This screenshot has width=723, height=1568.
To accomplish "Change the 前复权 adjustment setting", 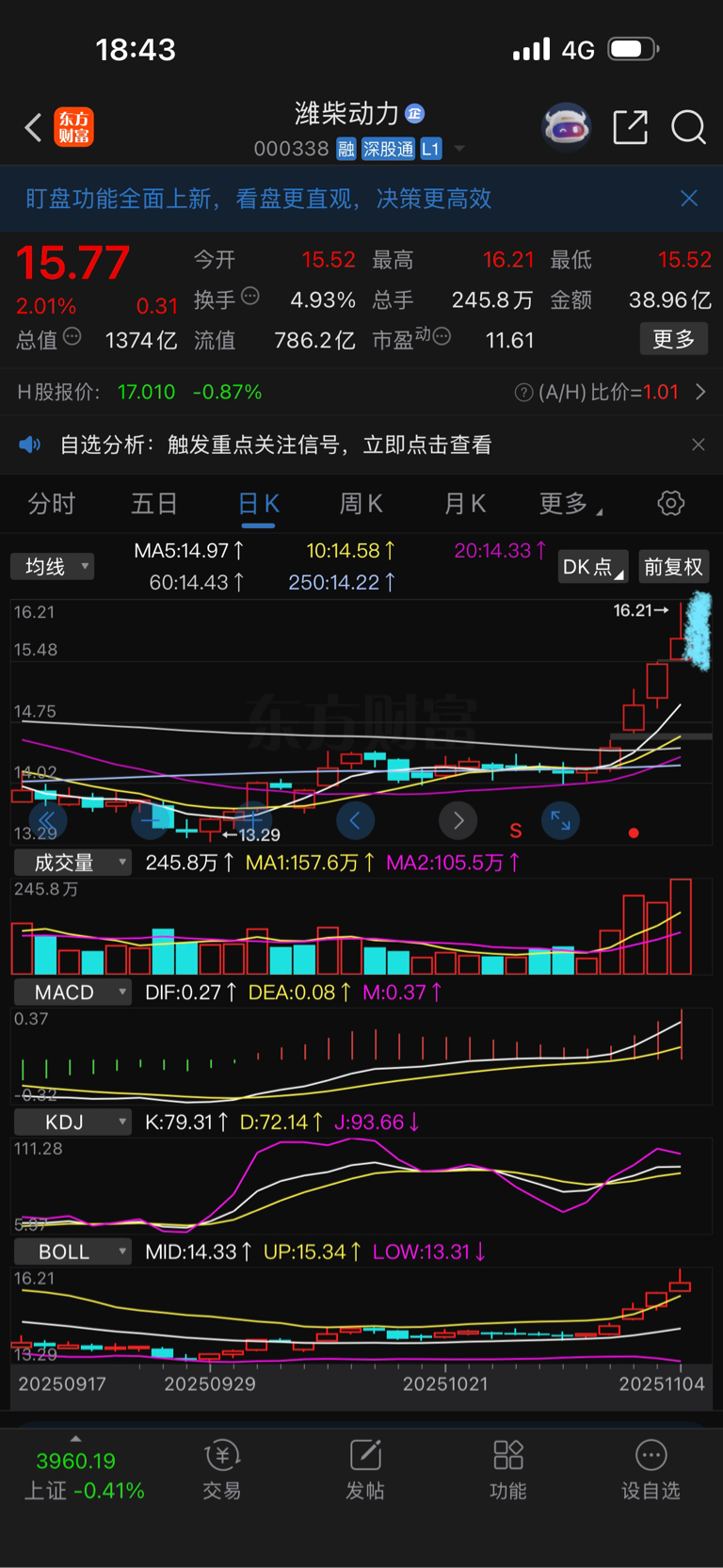I will pos(673,567).
